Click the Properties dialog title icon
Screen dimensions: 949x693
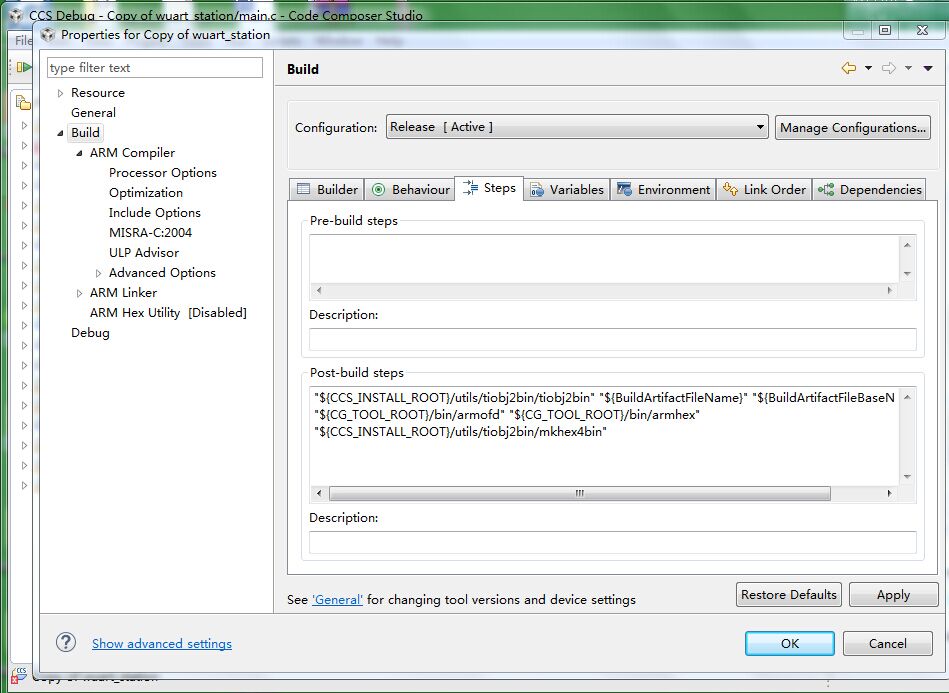[x=48, y=34]
